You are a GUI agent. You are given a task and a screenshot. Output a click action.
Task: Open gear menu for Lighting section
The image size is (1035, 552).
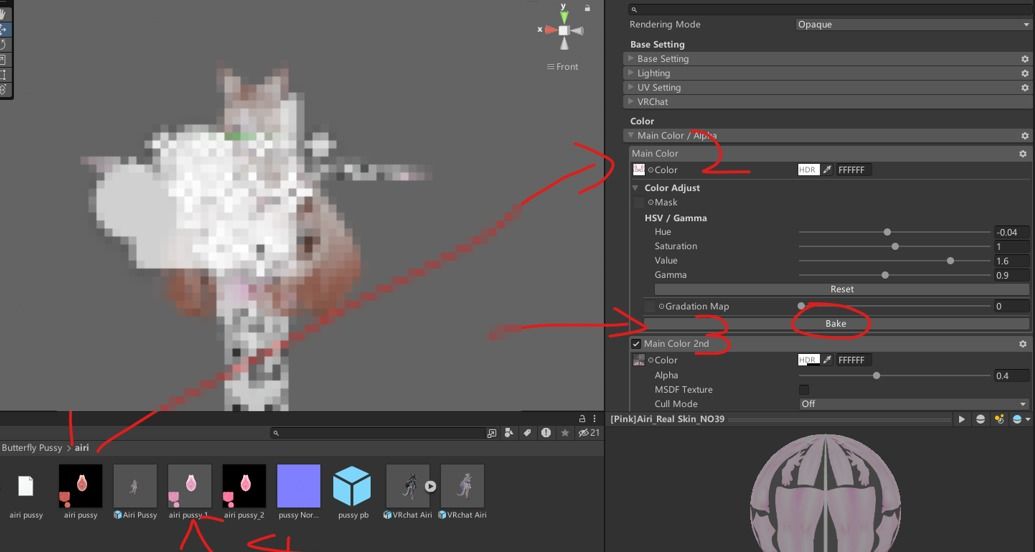1024,73
